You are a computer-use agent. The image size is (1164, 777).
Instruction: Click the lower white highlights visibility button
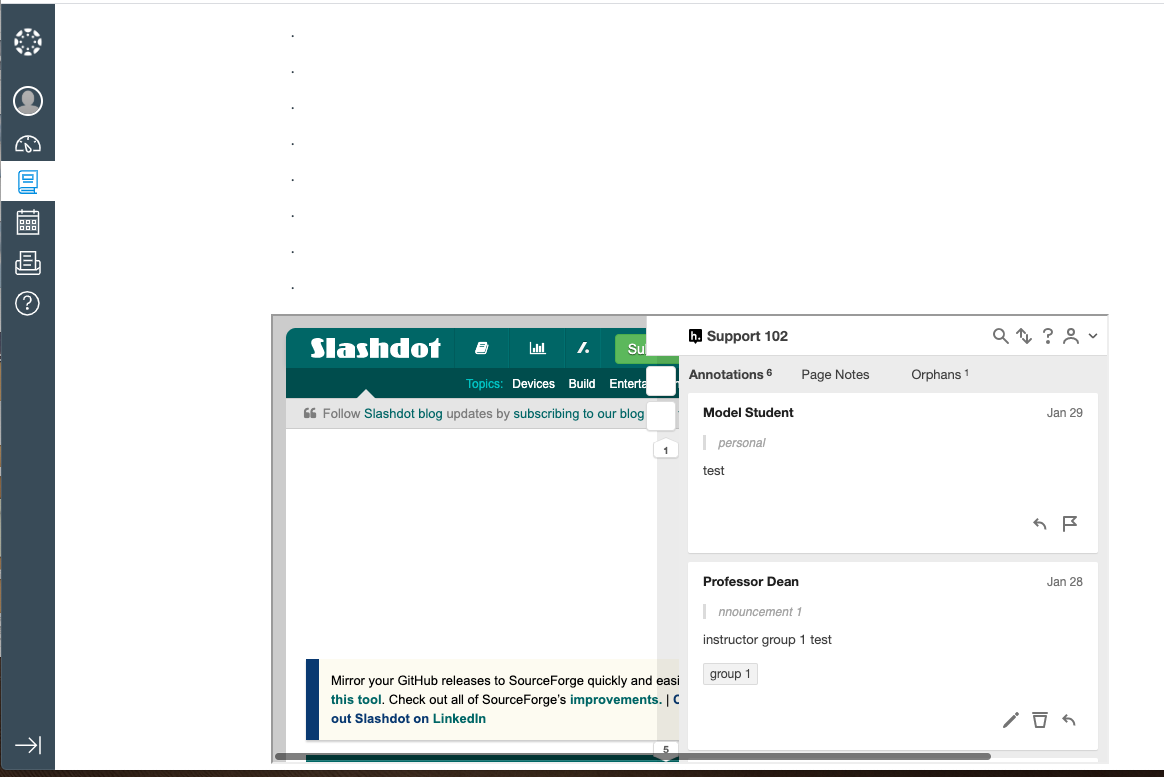661,416
